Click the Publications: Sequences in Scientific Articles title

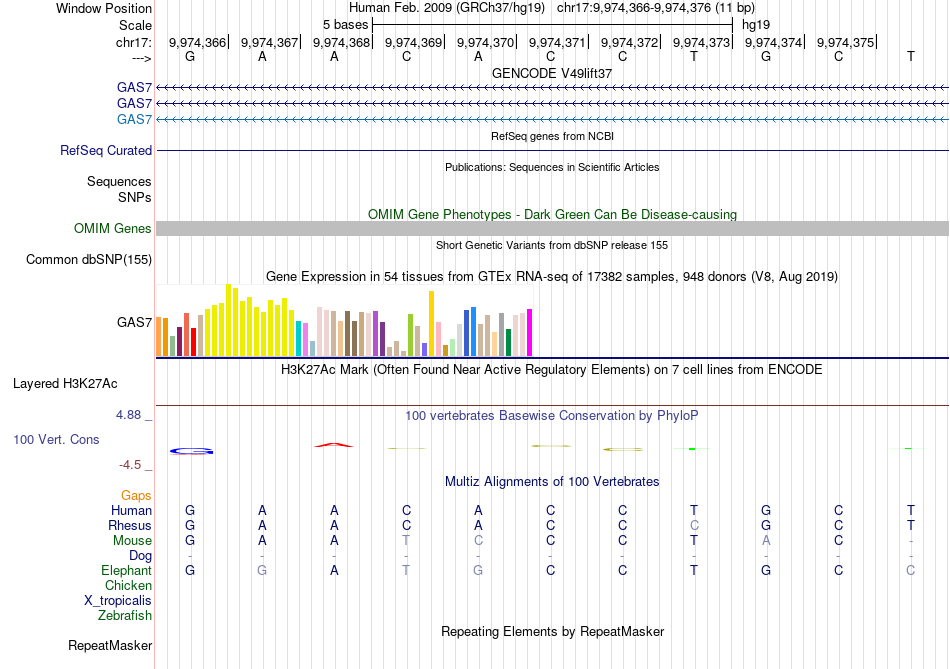point(552,167)
